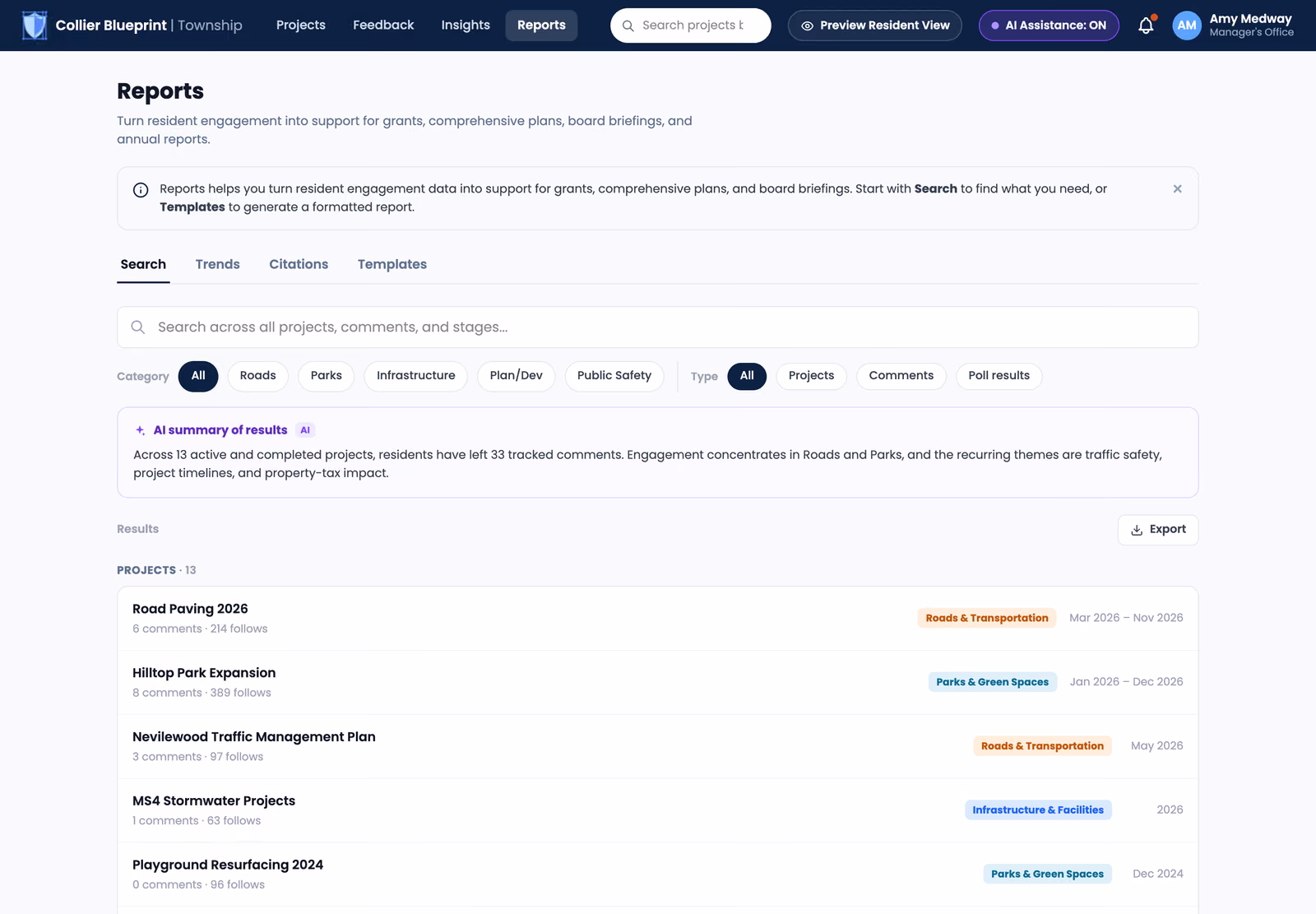The width and height of the screenshot is (1316, 914).
Task: Click the AI badge beside summary title
Action: (305, 430)
